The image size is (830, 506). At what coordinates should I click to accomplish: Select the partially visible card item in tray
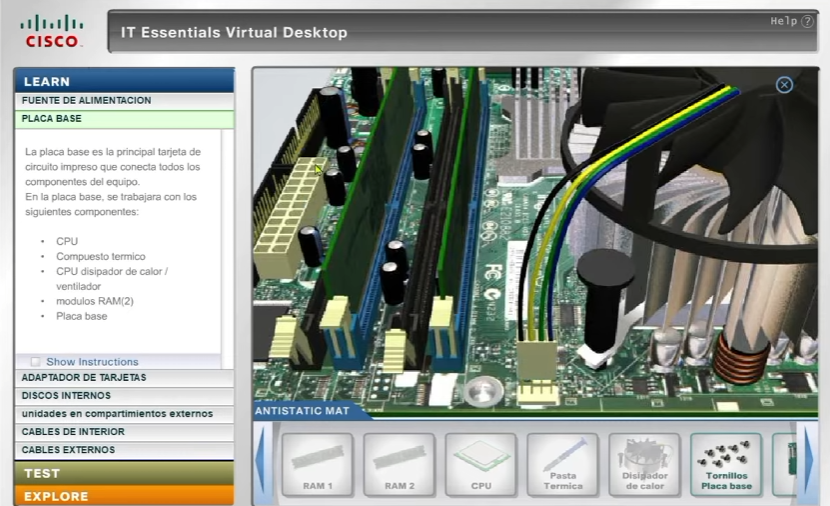(x=785, y=465)
